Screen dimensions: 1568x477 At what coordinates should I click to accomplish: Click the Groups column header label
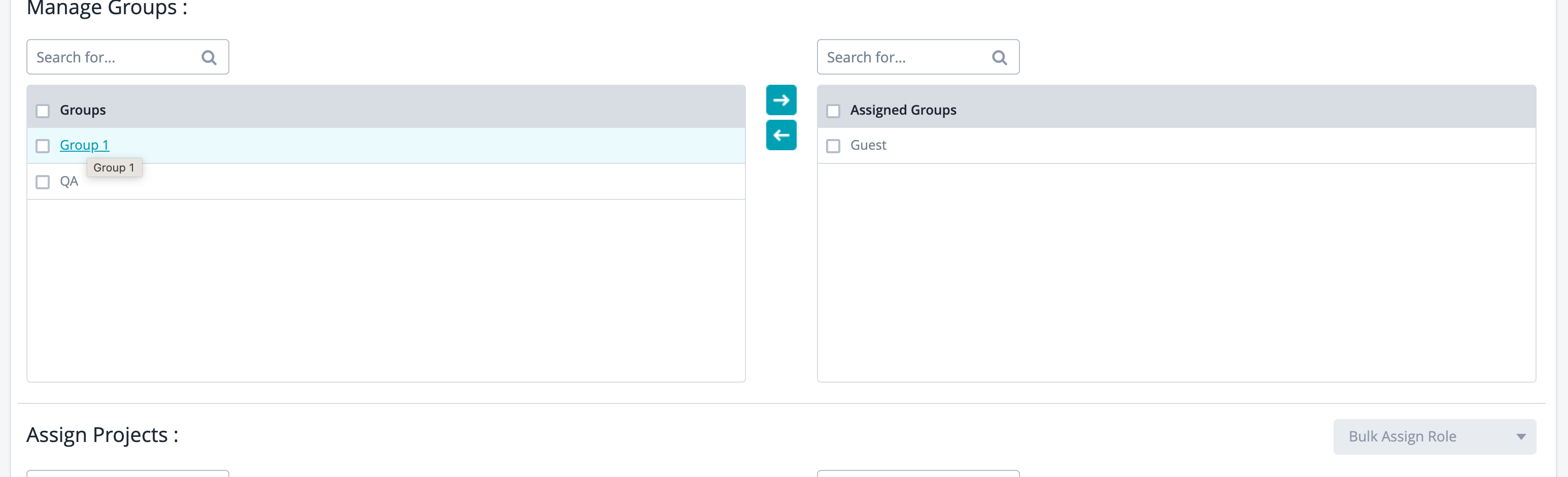pyautogui.click(x=83, y=110)
